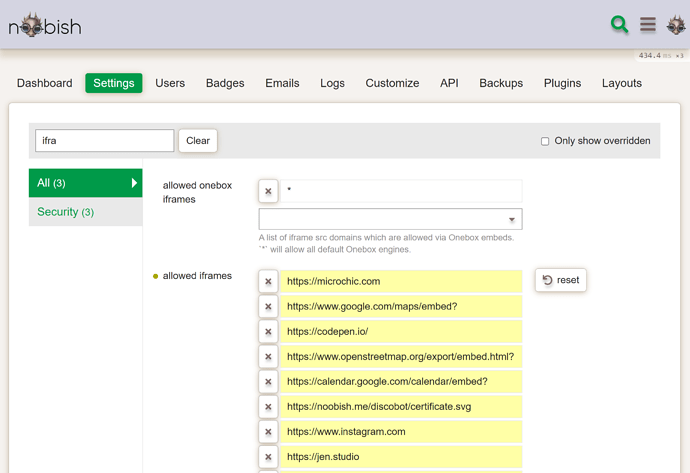Remove the google.com/maps/embed entry
690x473 pixels.
[268, 306]
